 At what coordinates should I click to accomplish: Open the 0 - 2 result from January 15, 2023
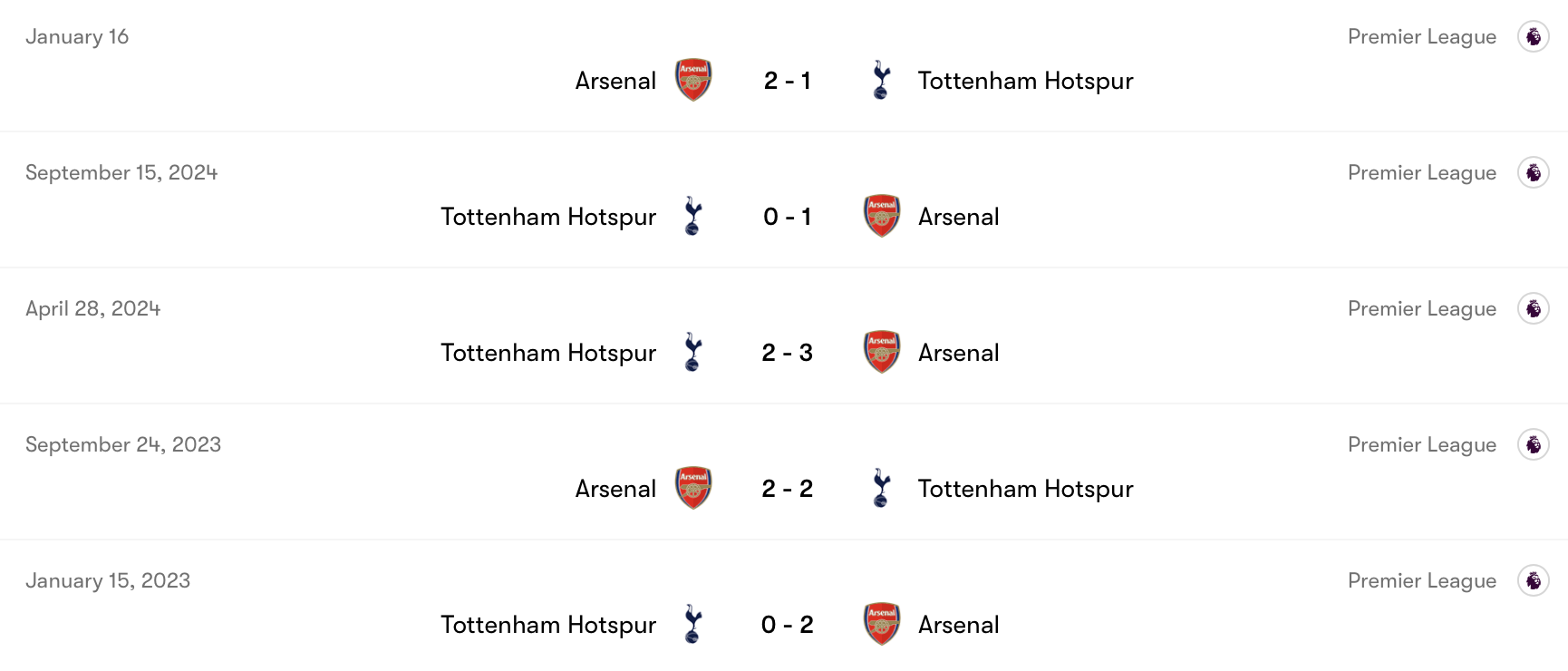(x=786, y=624)
